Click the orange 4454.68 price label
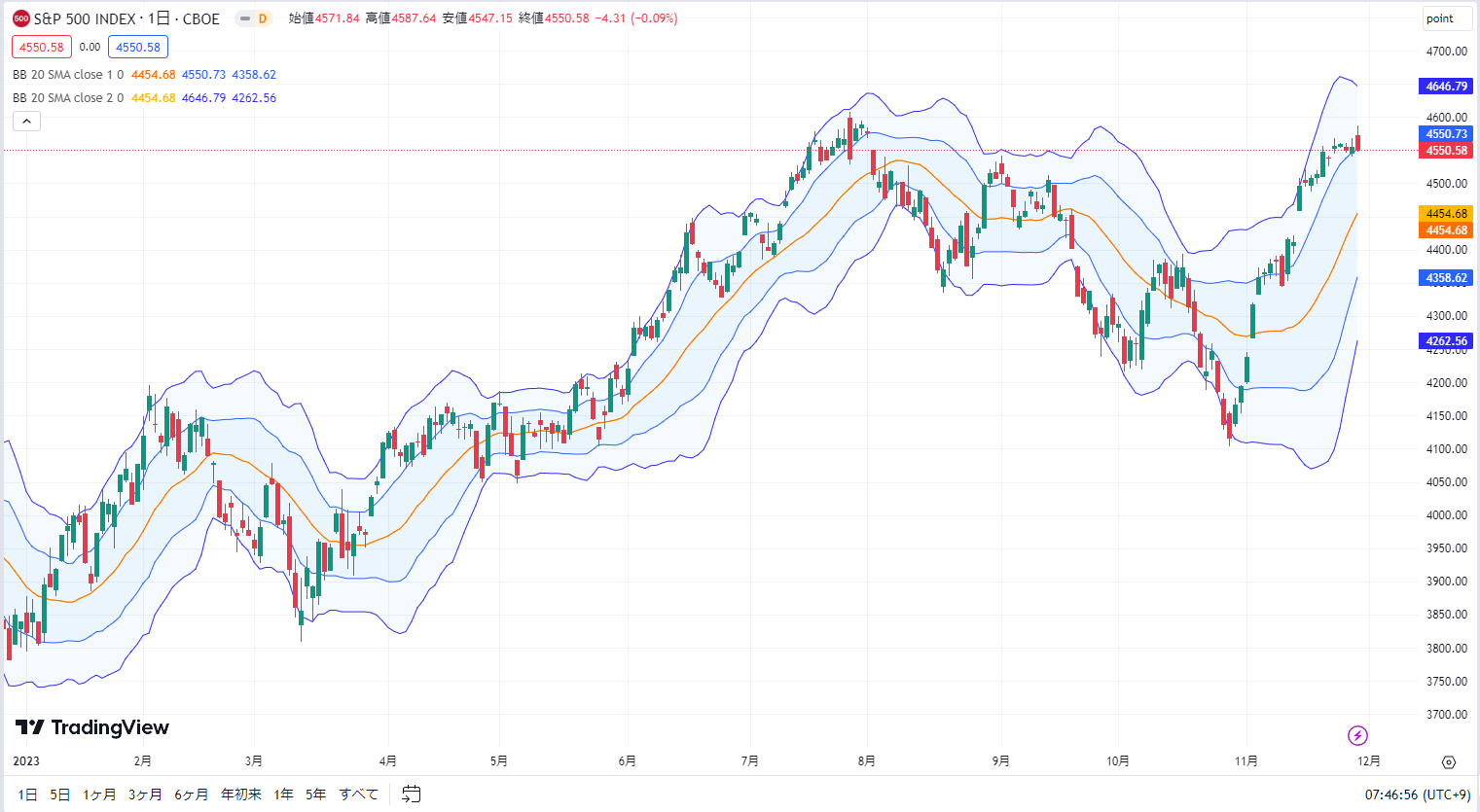1480x812 pixels. 1446,230
